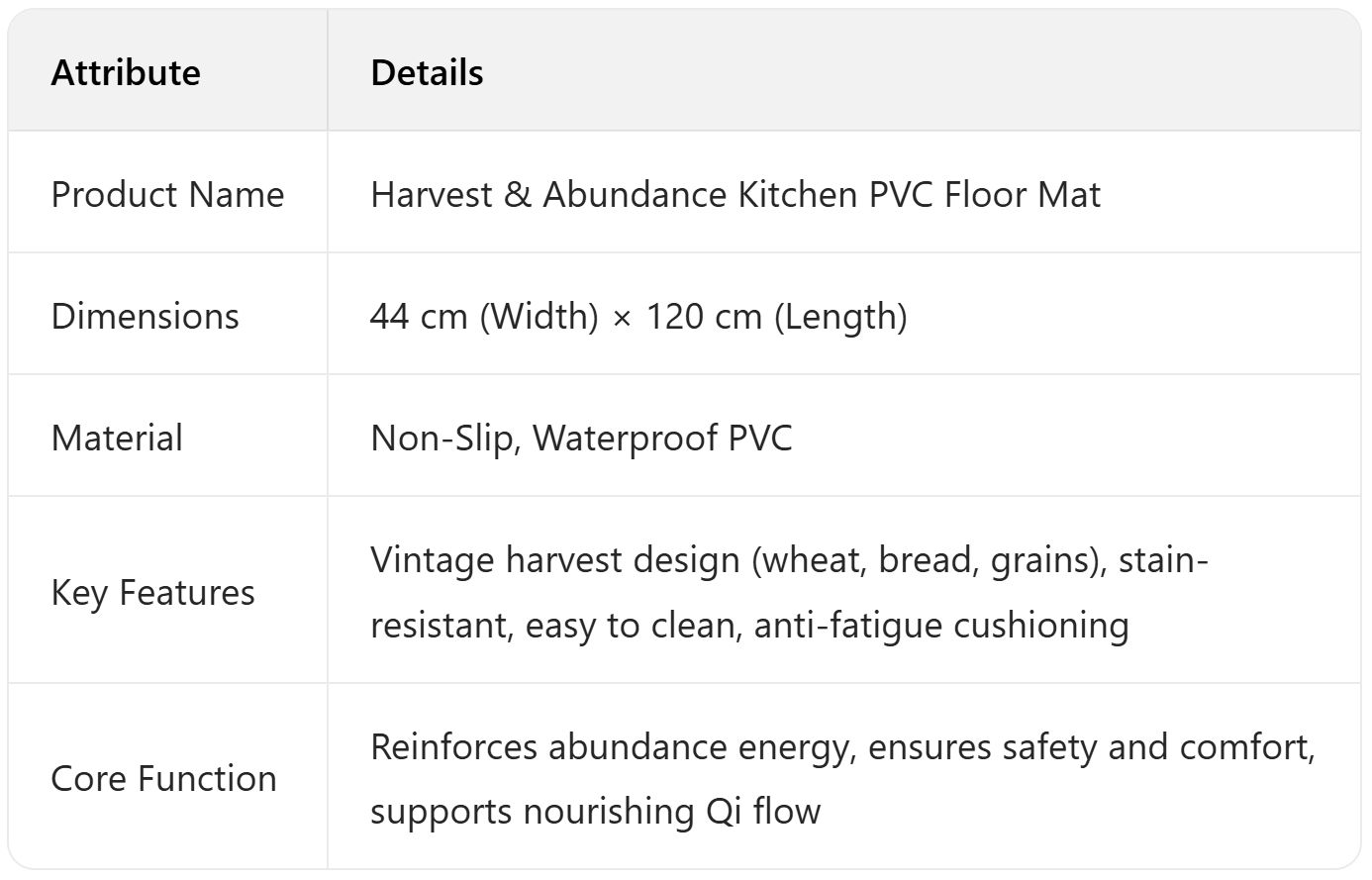Click the "Reinforces abundance energy" phrase
Viewport: 1372px width, 880px height.
click(x=611, y=746)
